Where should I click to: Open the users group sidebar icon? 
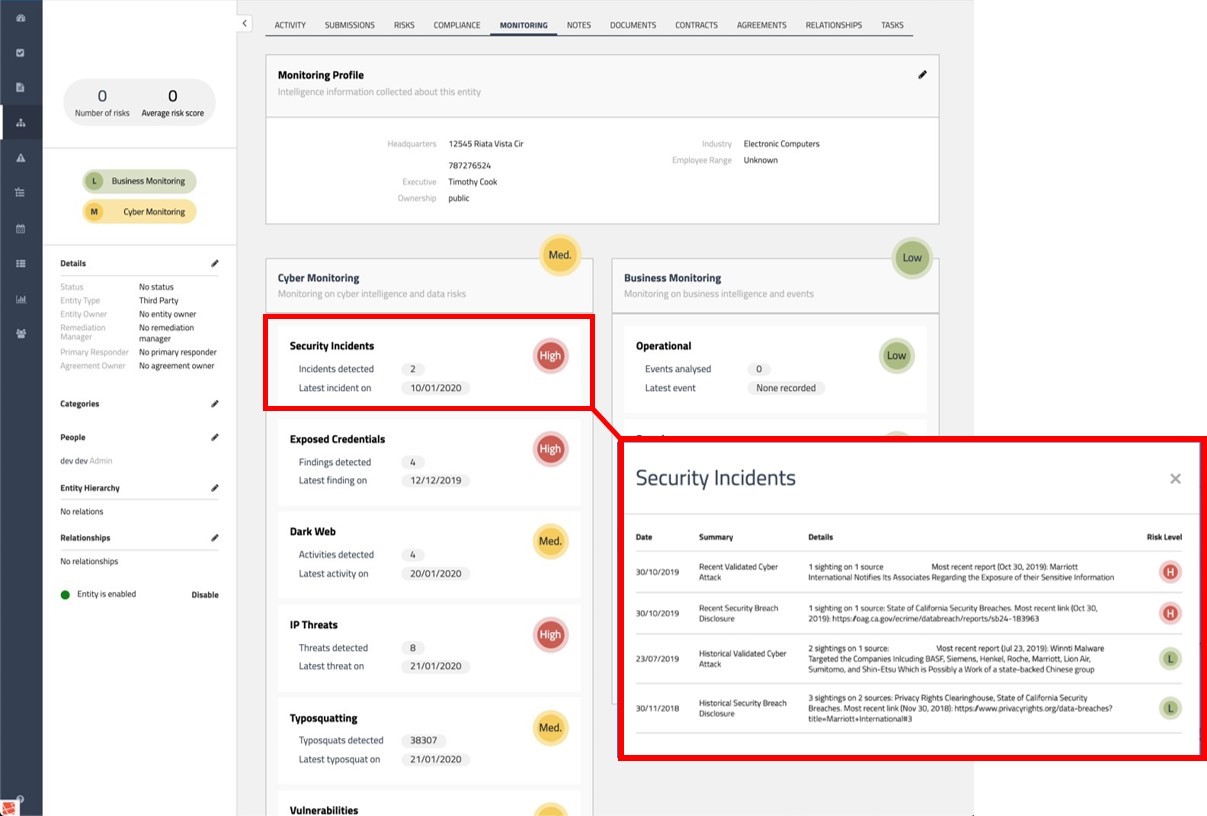(x=21, y=334)
